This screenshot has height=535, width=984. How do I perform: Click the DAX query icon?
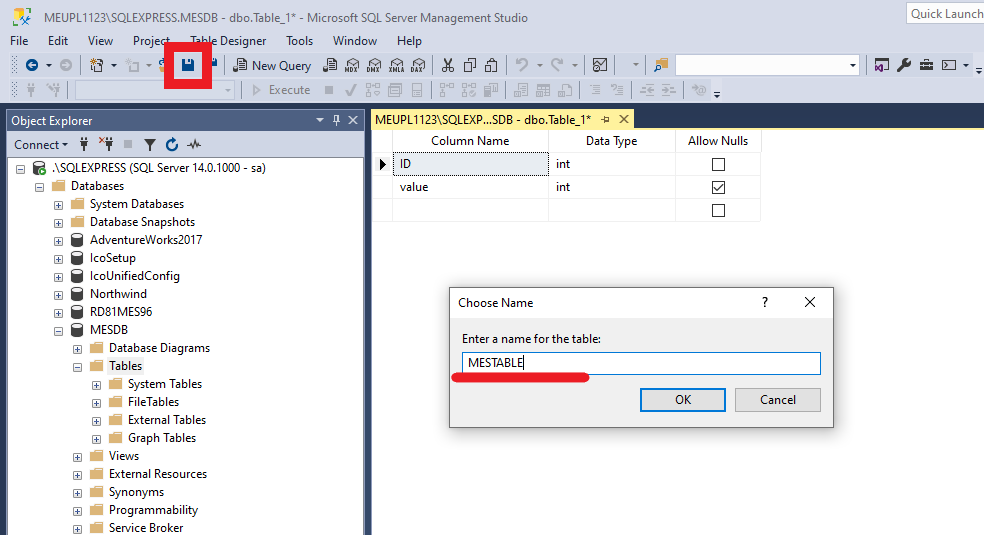click(418, 65)
